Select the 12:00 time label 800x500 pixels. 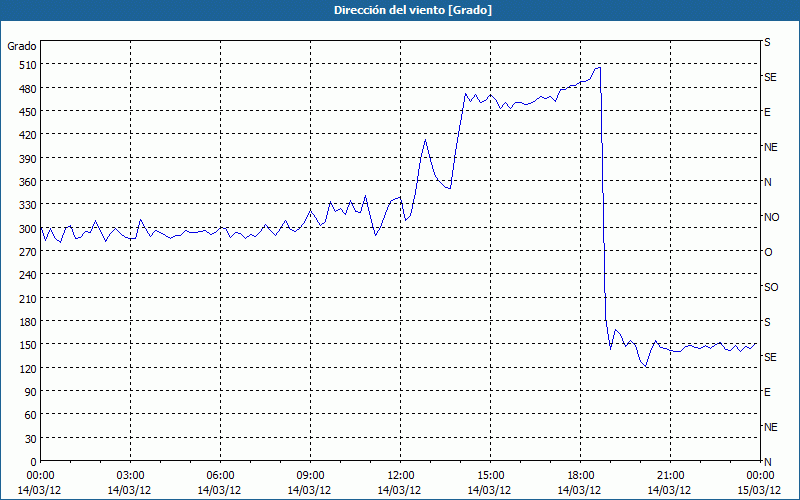[401, 476]
